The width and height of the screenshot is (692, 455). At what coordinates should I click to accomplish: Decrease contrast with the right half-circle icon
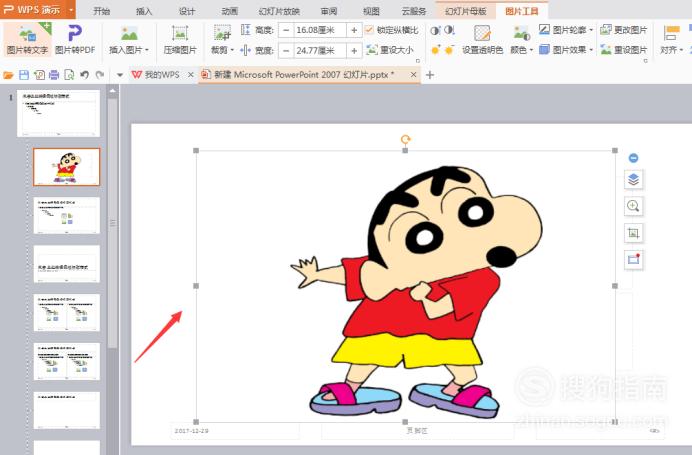tap(449, 30)
